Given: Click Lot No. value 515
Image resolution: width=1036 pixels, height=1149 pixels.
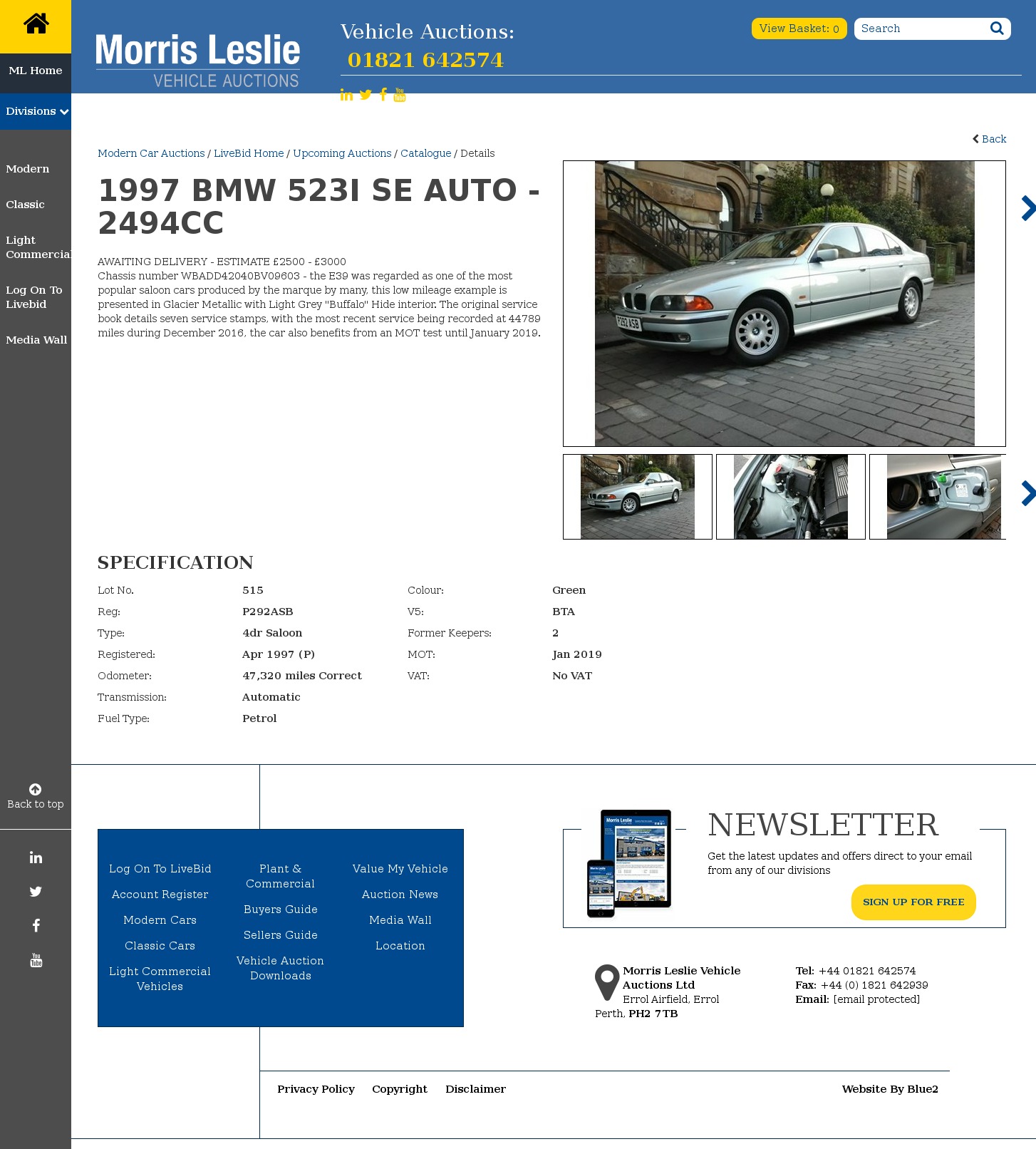Looking at the screenshot, I should tap(253, 590).
